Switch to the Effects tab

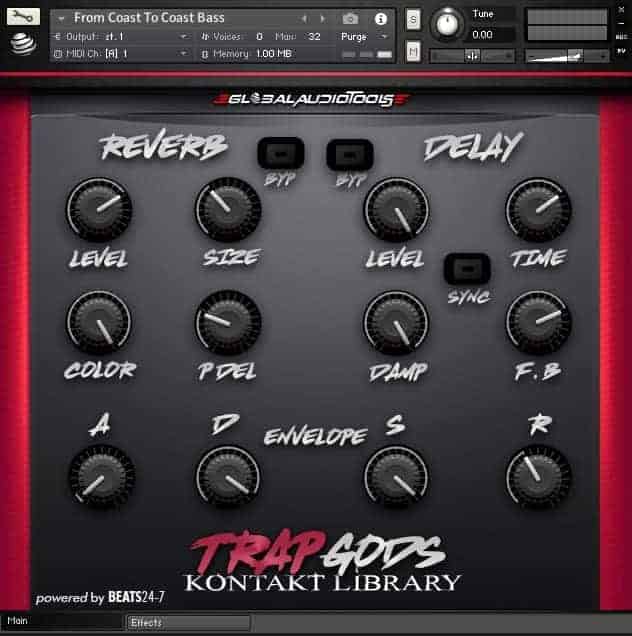[189, 622]
